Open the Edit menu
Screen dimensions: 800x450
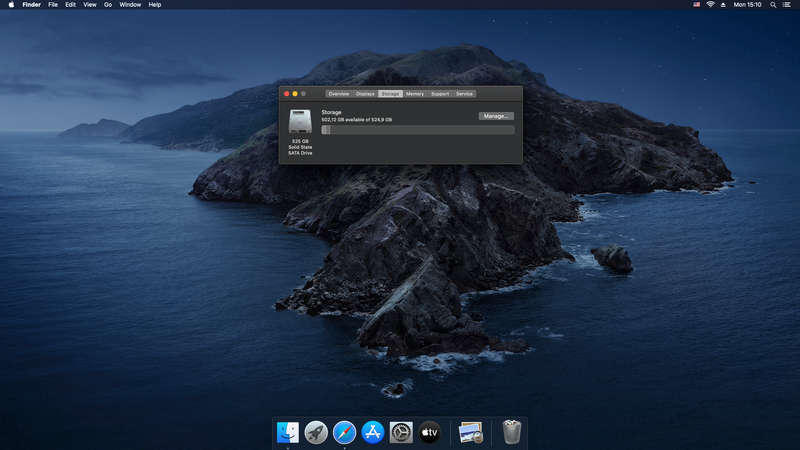(x=70, y=5)
